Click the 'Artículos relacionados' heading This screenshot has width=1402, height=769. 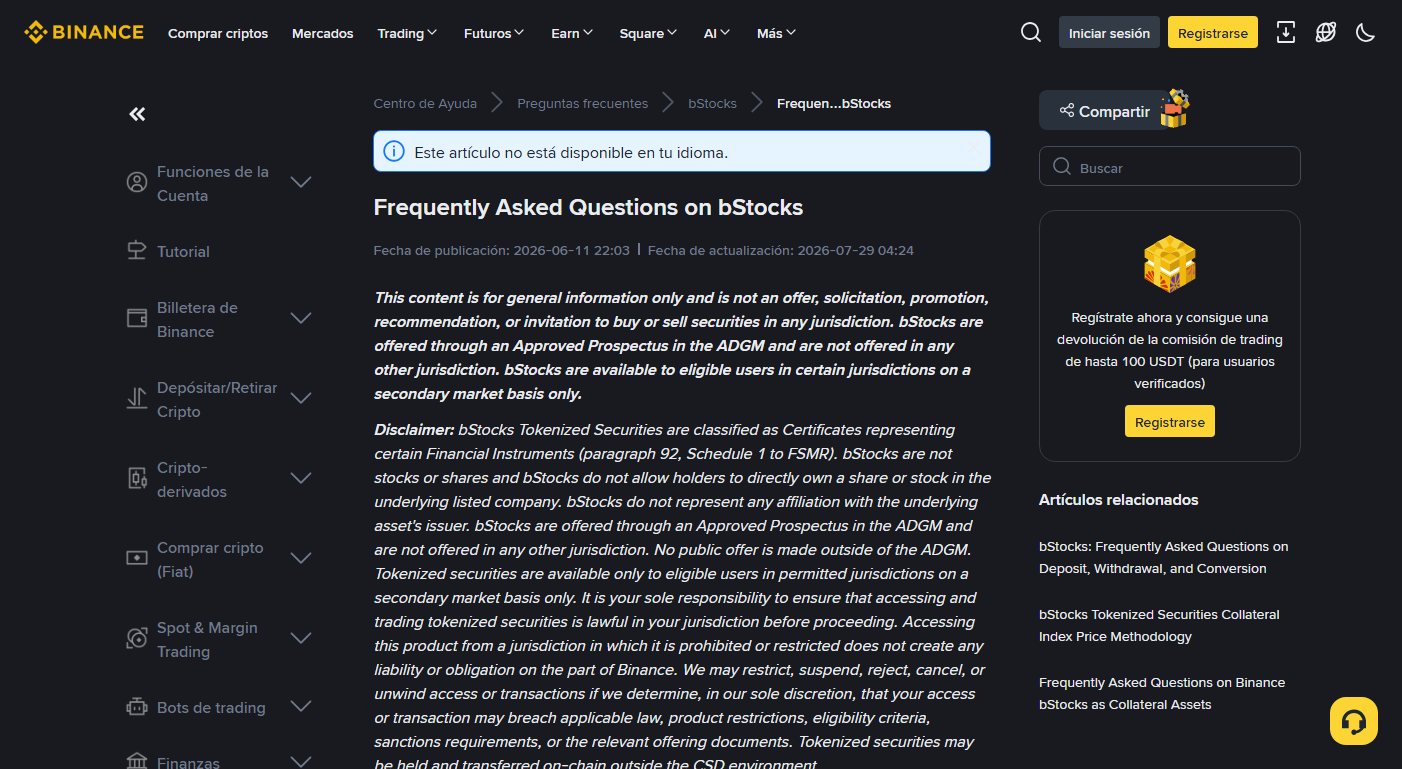point(1118,499)
